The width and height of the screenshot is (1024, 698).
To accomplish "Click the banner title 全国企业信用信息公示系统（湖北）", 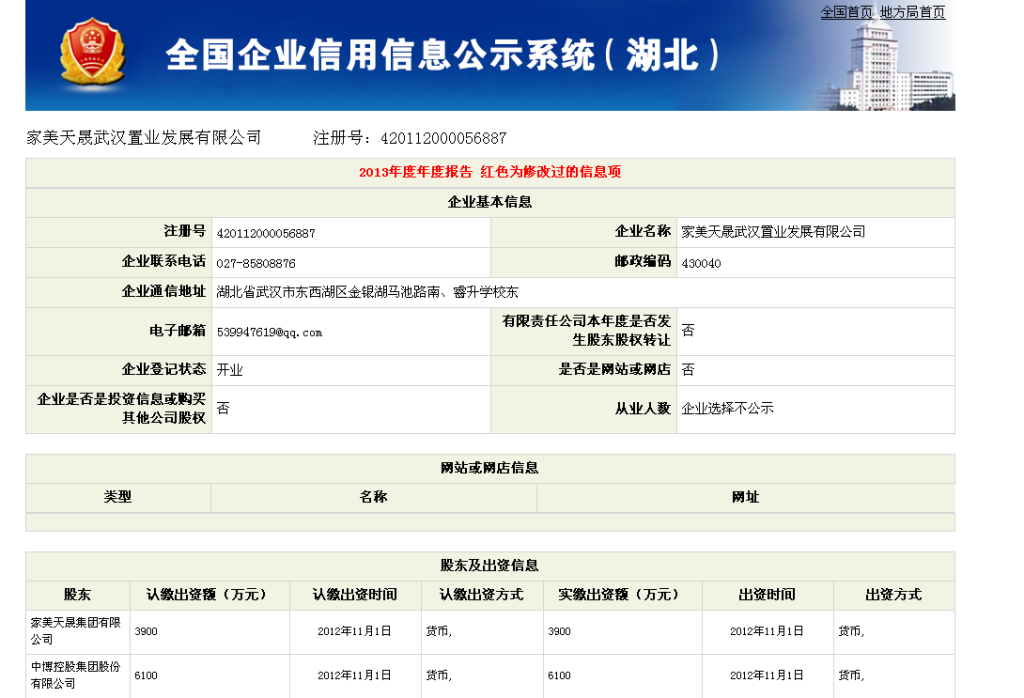I will pos(443,55).
